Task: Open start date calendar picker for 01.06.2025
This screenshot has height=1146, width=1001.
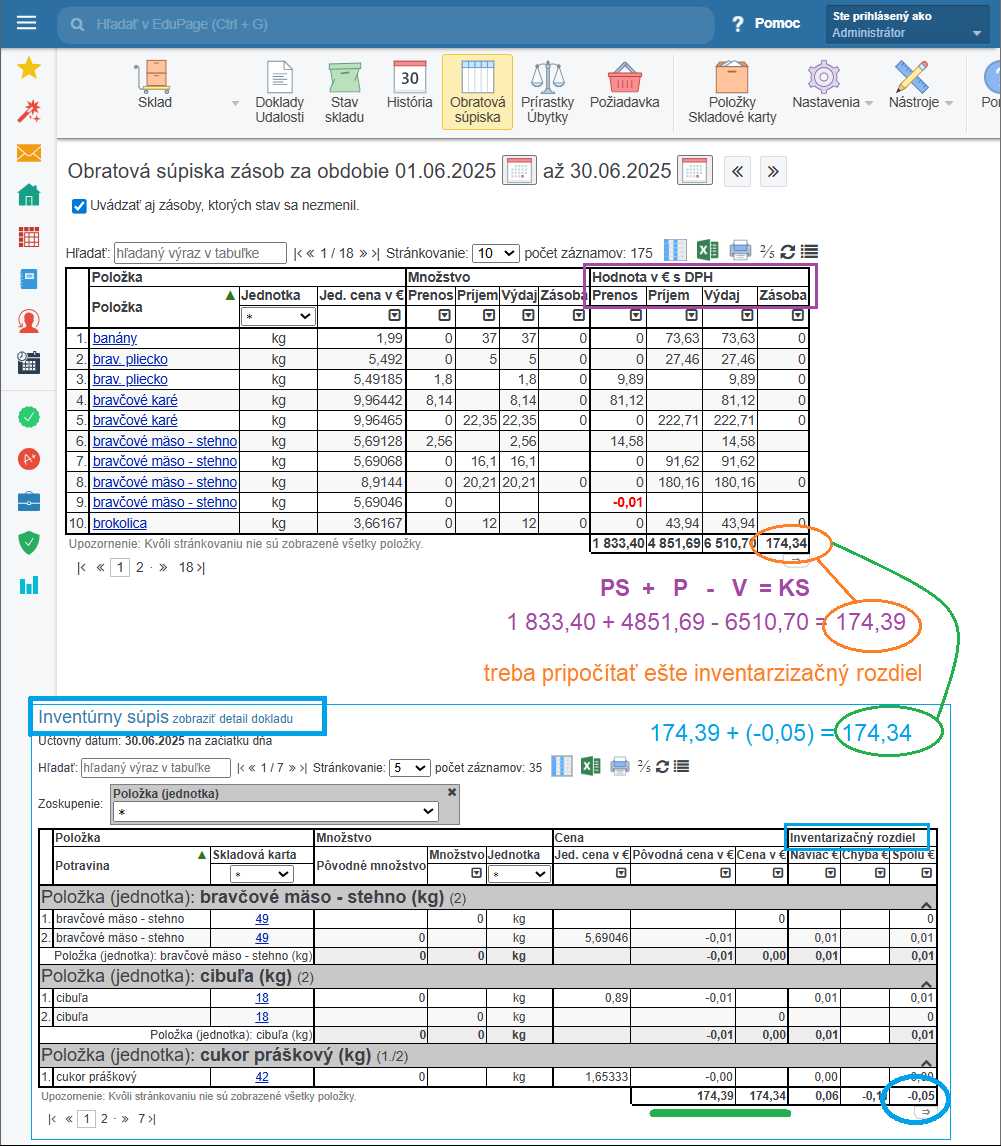Action: click(519, 171)
